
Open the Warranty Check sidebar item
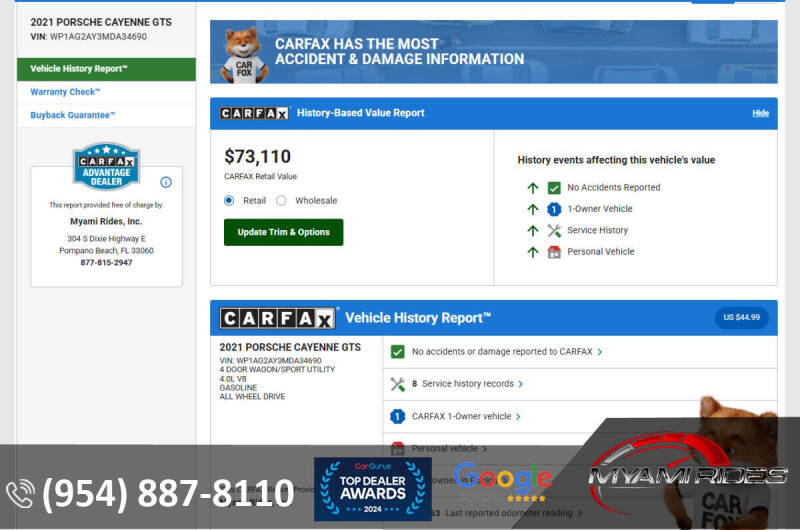[x=65, y=92]
